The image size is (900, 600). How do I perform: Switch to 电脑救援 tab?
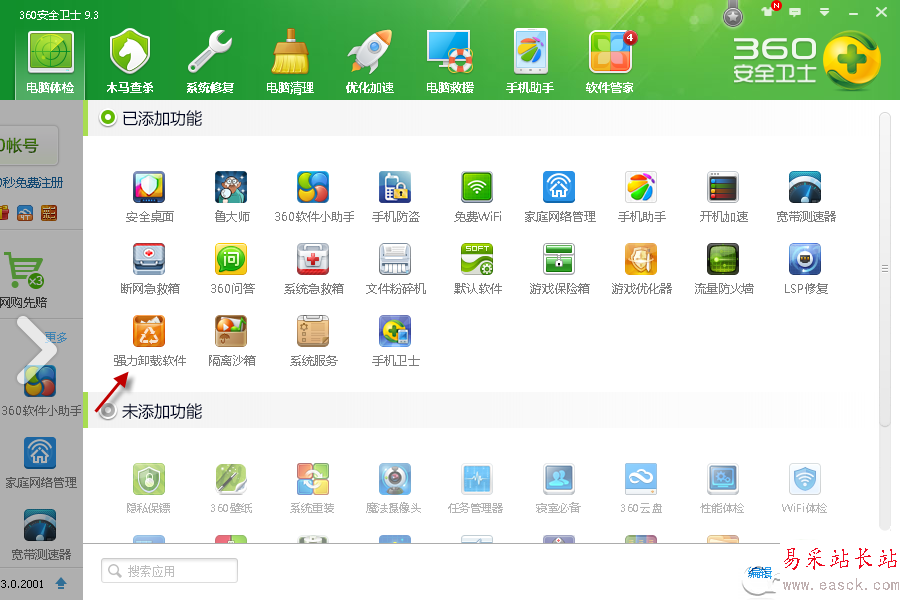coord(450,63)
